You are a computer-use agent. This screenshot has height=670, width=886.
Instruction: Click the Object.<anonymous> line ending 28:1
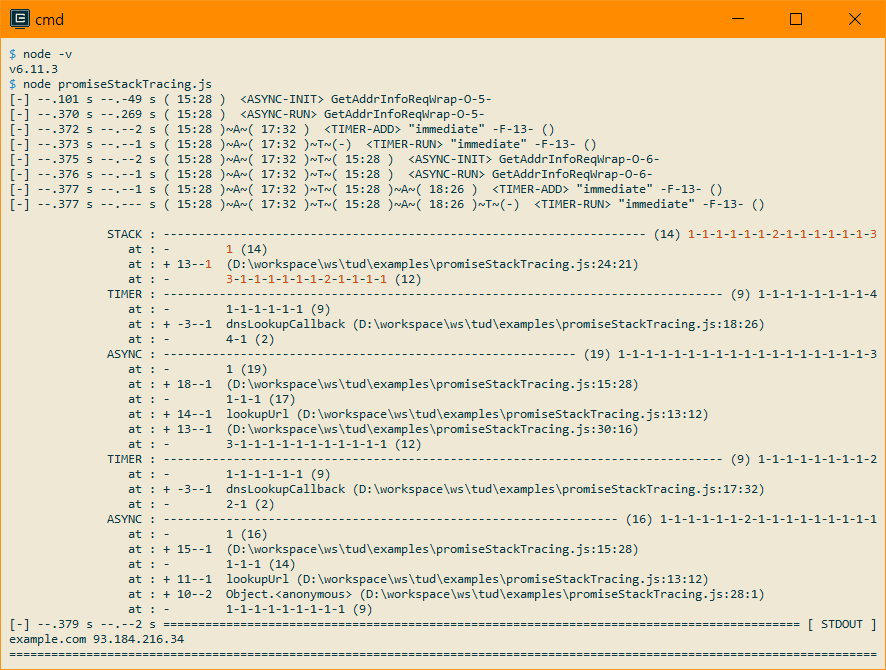point(446,594)
